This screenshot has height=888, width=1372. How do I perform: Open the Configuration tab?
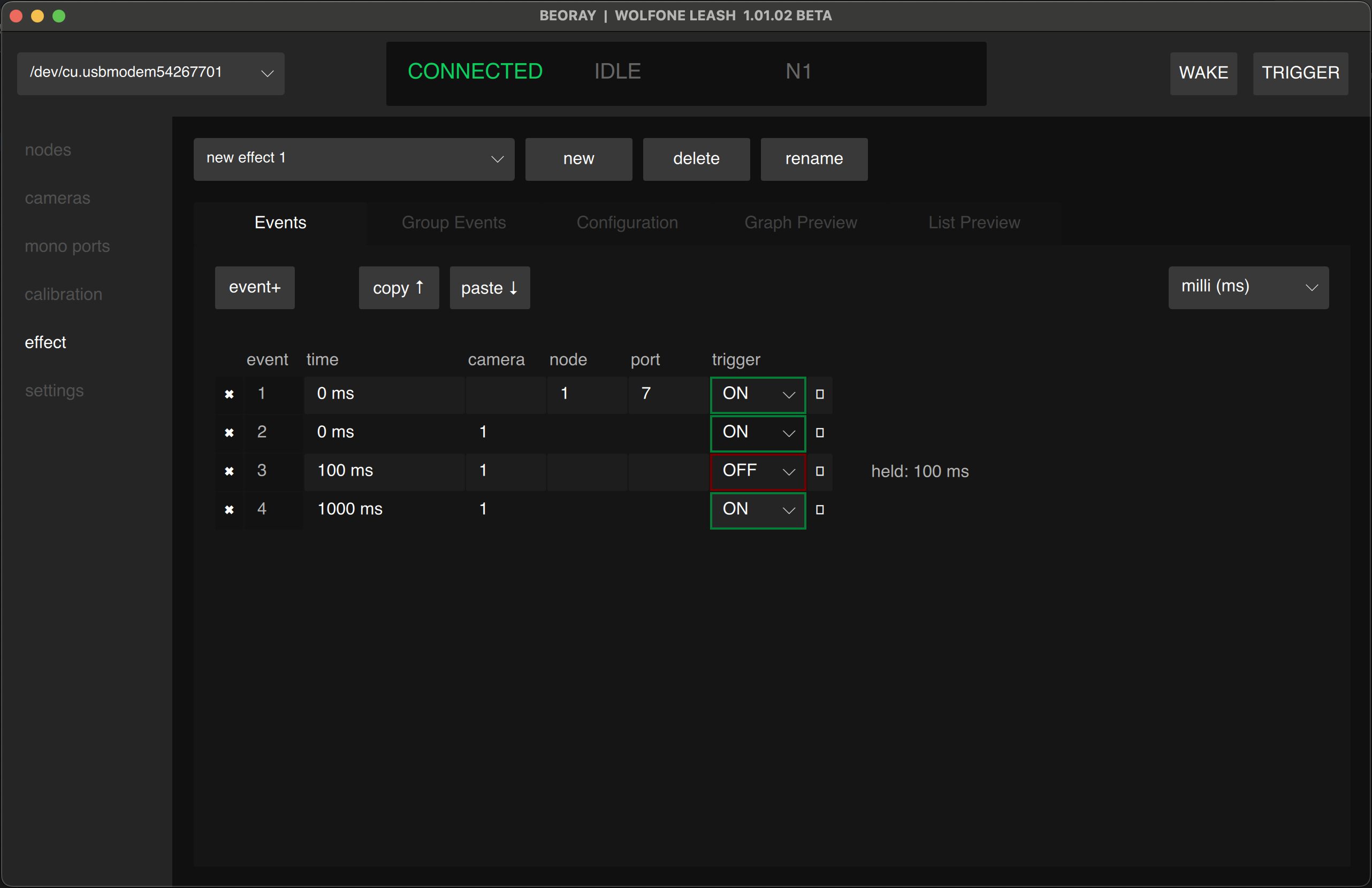click(x=627, y=223)
